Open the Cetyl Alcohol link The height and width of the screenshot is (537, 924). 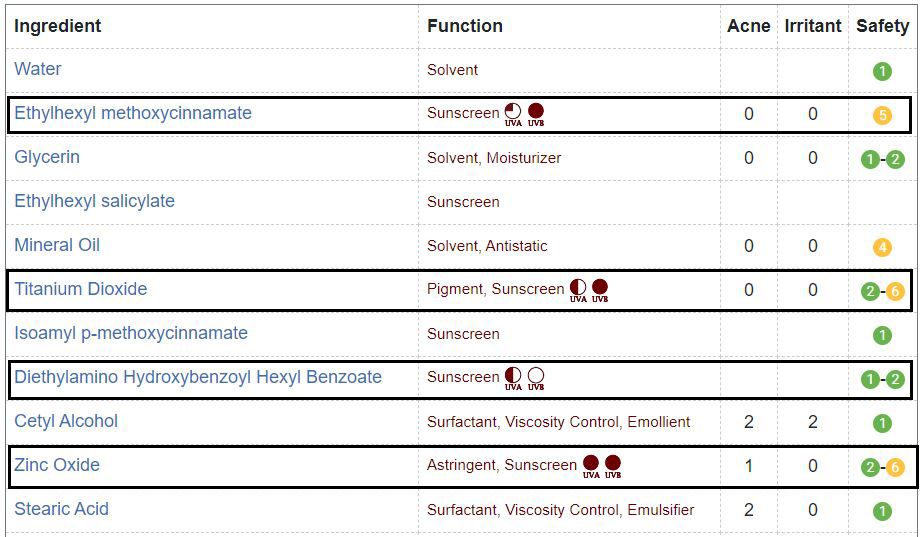tap(66, 421)
